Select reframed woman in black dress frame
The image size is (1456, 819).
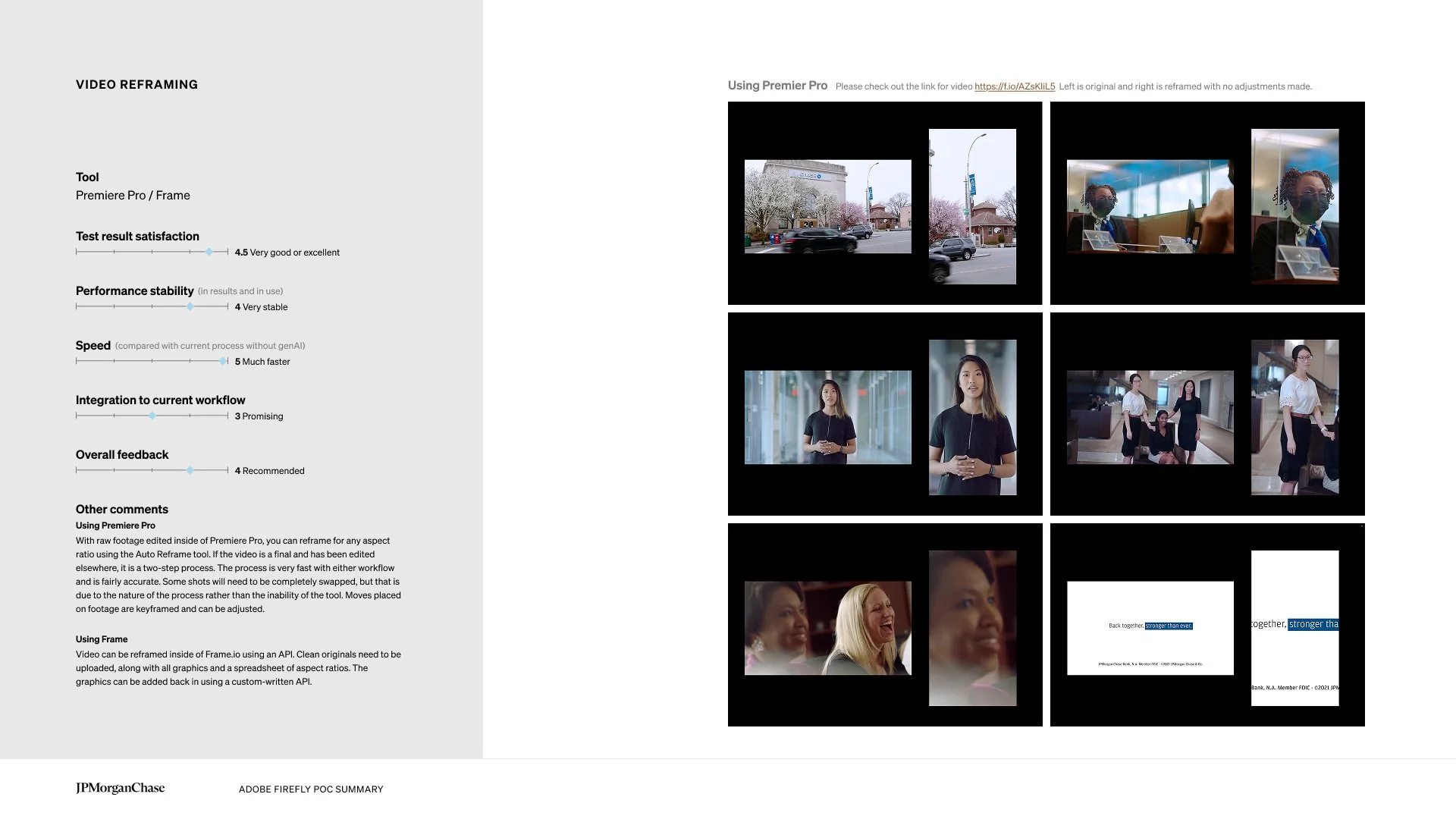(x=972, y=417)
